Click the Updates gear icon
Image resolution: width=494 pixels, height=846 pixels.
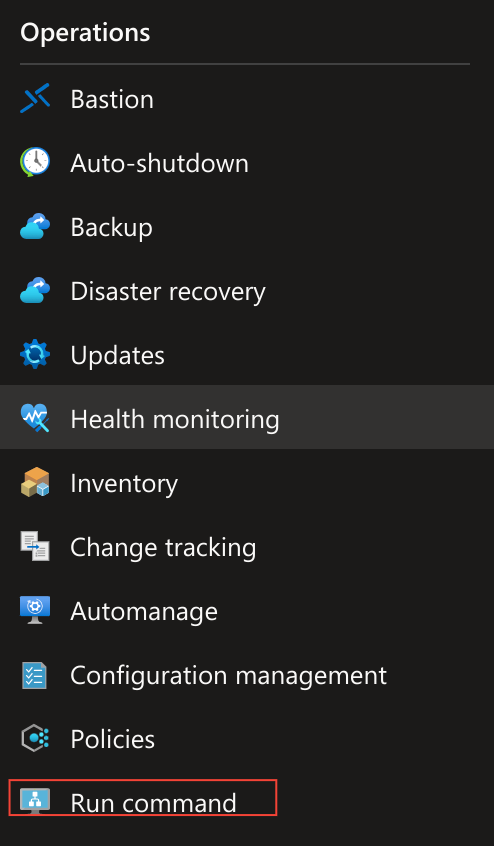35,354
